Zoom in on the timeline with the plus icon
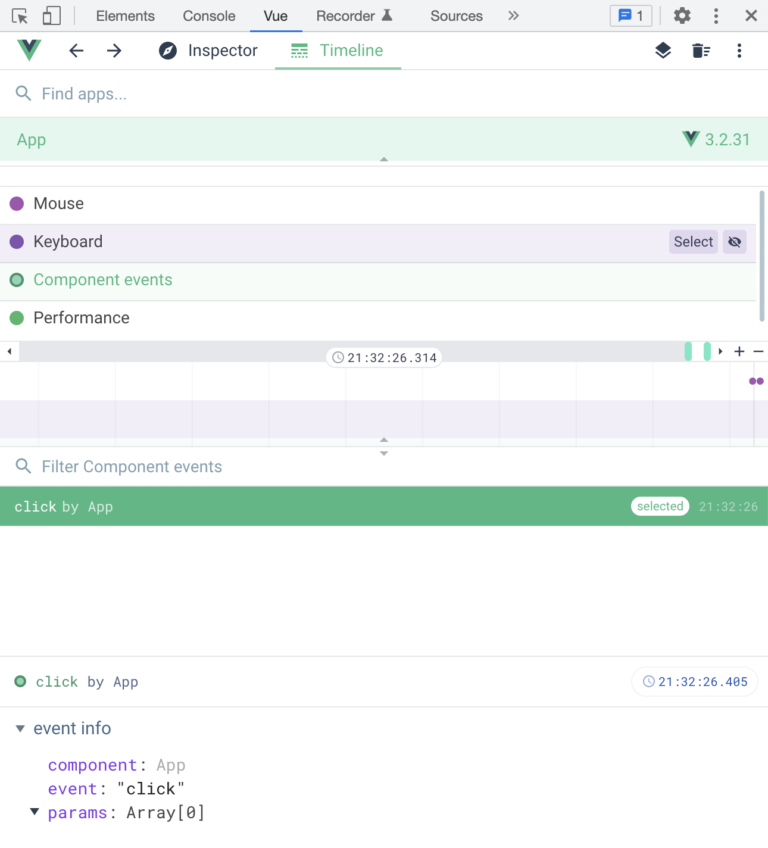768x848 pixels. (739, 352)
